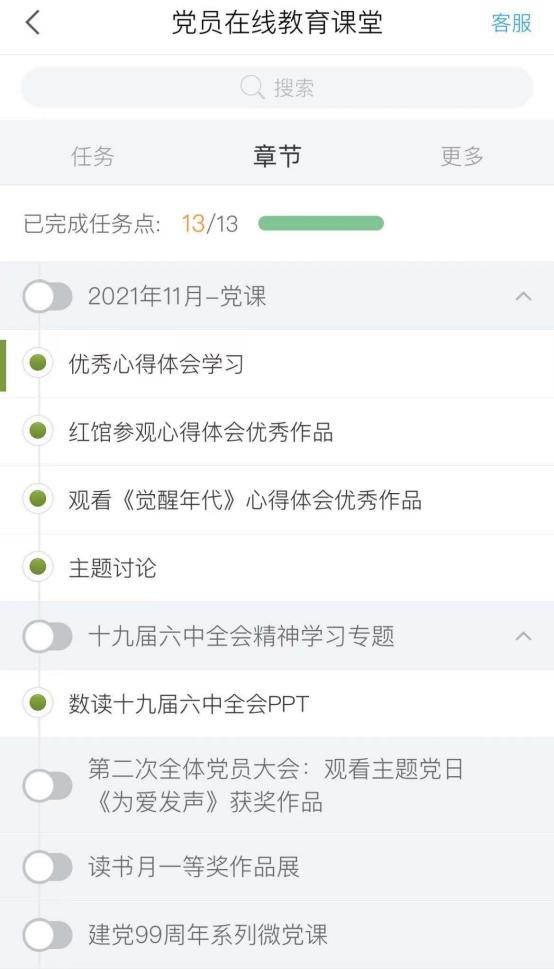Toggle switch for 2021年11月-党课
The height and width of the screenshot is (969, 554).
(48, 297)
